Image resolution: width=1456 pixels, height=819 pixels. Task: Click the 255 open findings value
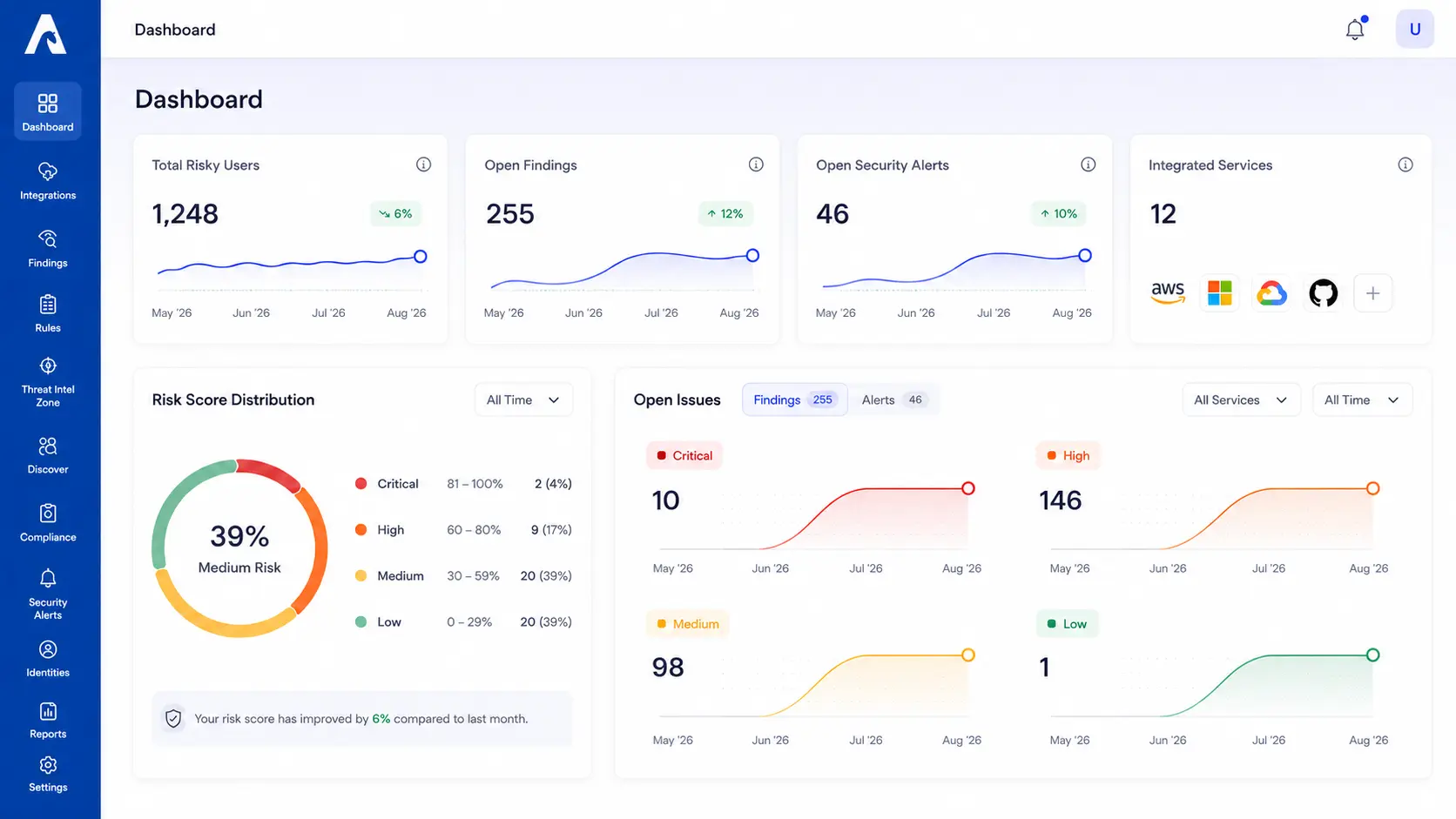pyautogui.click(x=510, y=214)
